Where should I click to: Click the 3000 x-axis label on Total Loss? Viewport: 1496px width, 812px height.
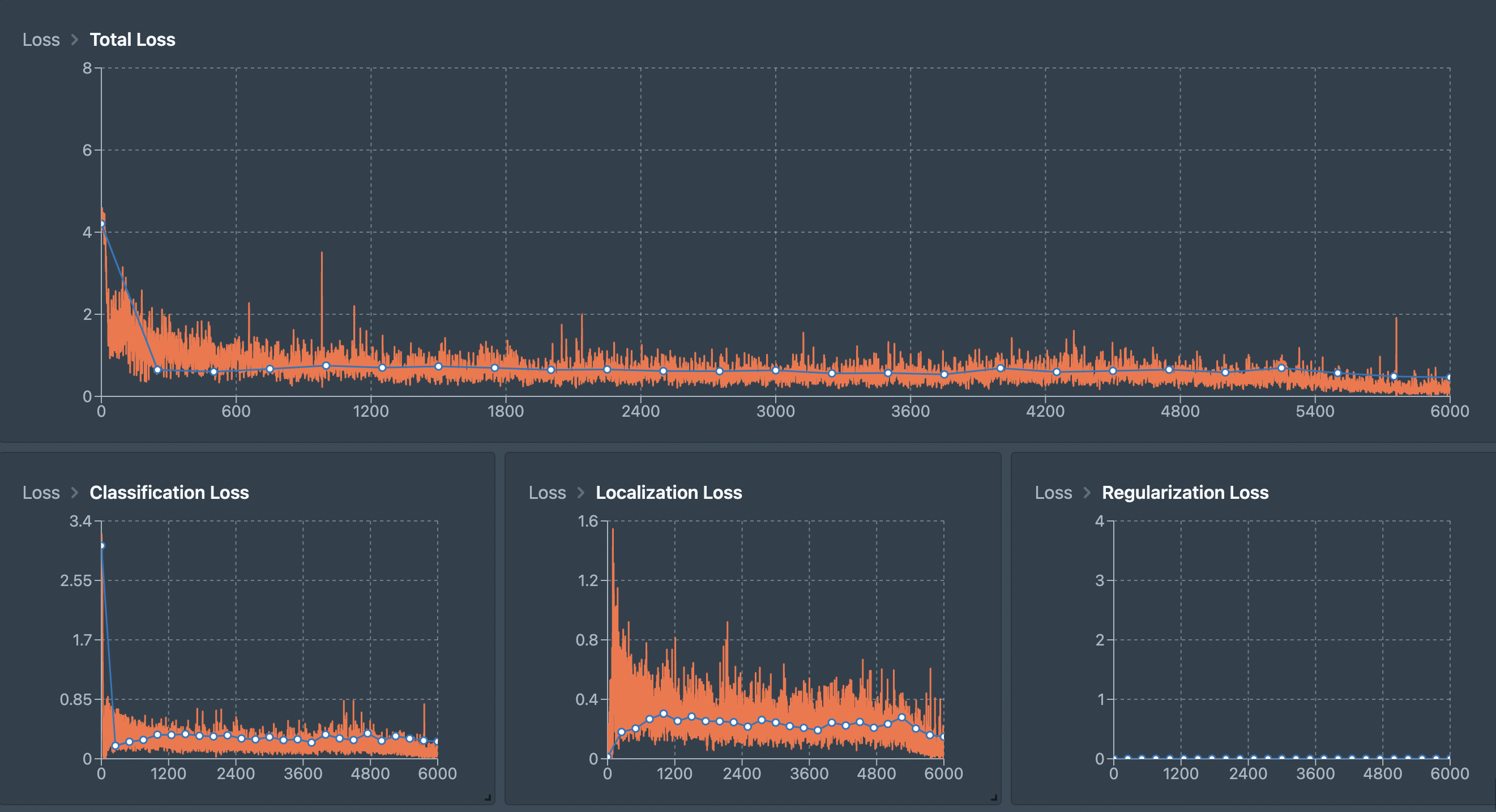point(775,411)
